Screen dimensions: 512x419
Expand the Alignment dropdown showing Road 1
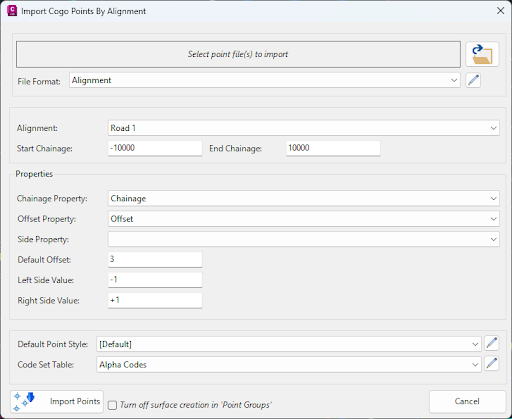(304, 128)
